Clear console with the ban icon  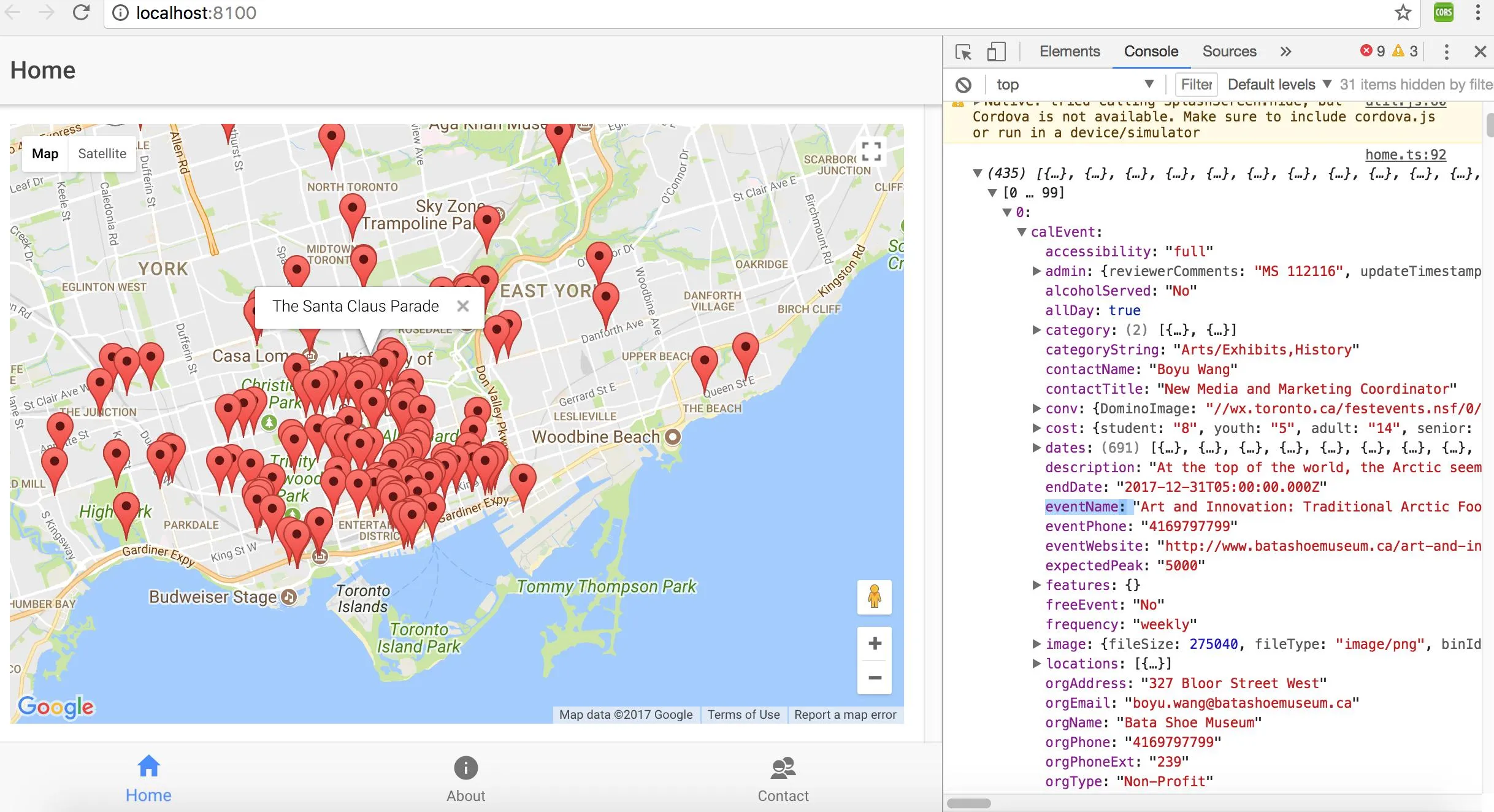click(963, 85)
